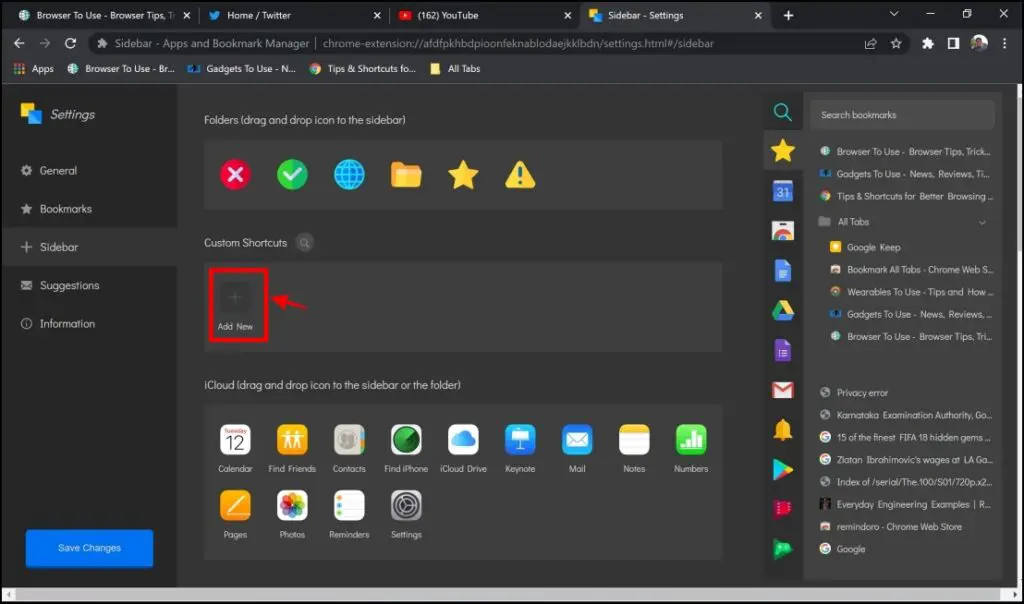Open the search icon atop the sidebar
Screen dimensions: 1024x604
pos(782,113)
